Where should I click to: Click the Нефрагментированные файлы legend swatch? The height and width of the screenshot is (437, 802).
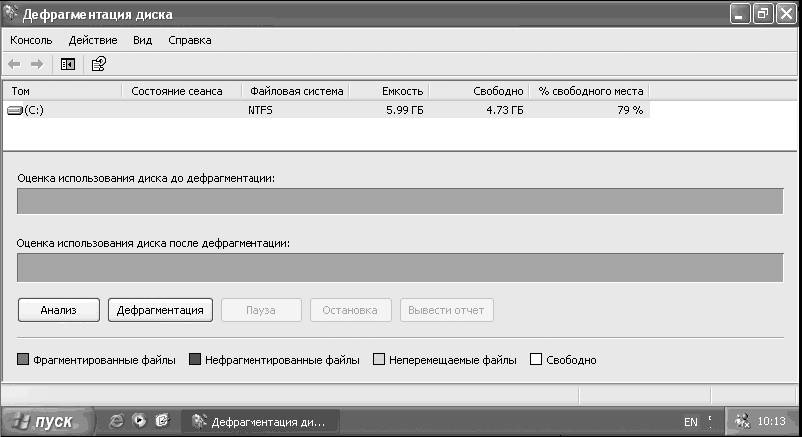point(194,359)
